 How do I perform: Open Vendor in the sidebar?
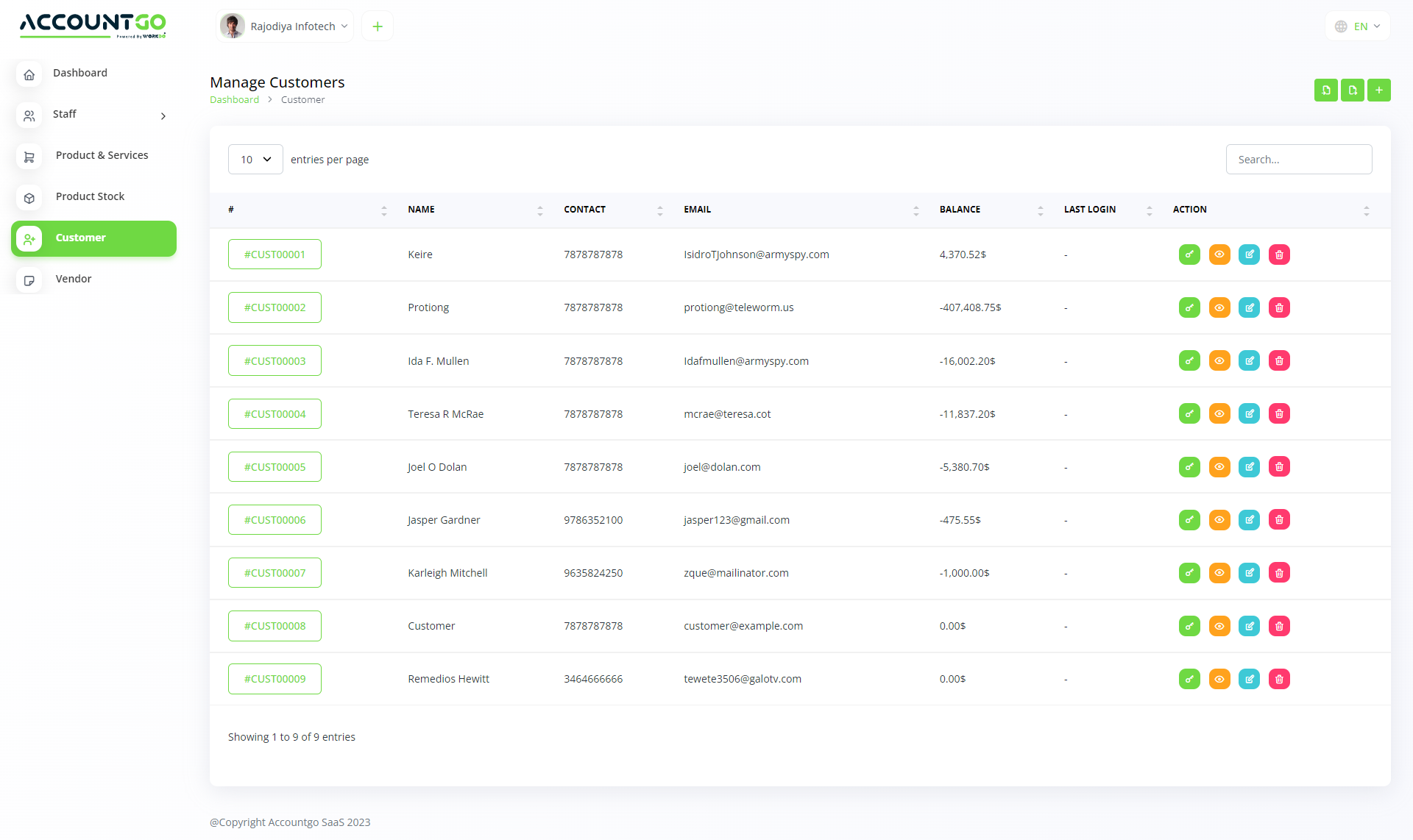pos(94,280)
